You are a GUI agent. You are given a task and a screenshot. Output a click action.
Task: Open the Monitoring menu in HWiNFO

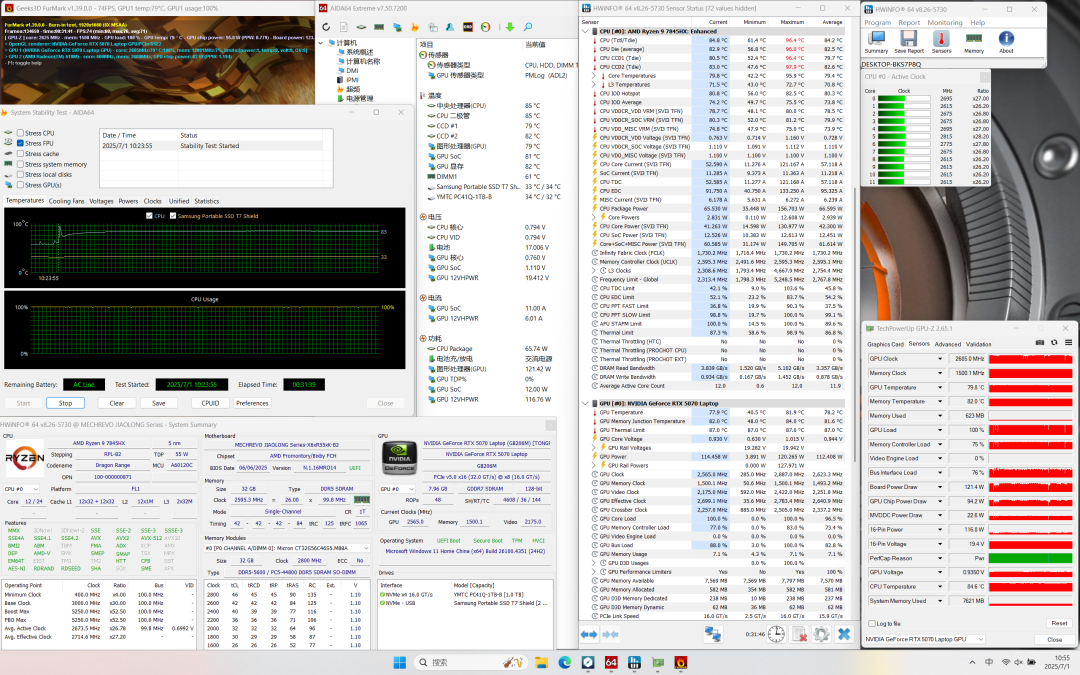pyautogui.click(x=944, y=21)
